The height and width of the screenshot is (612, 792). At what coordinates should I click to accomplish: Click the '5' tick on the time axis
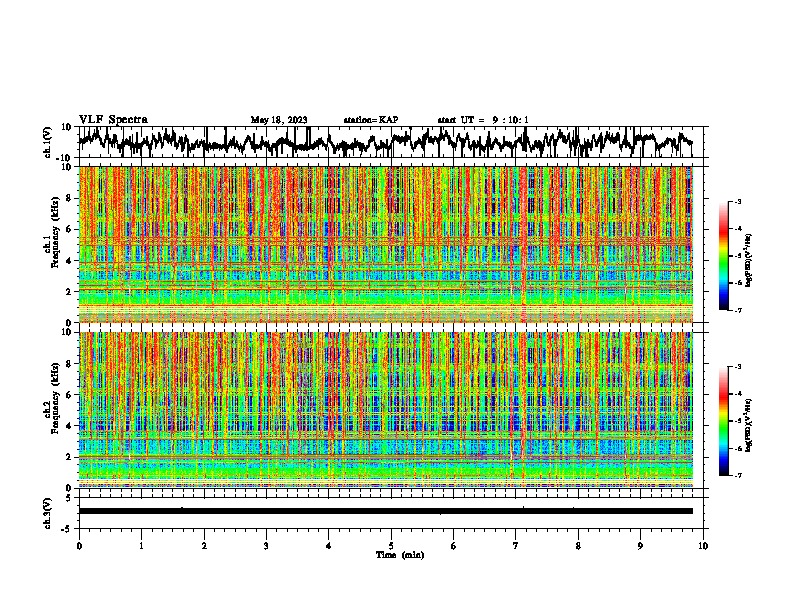(391, 546)
